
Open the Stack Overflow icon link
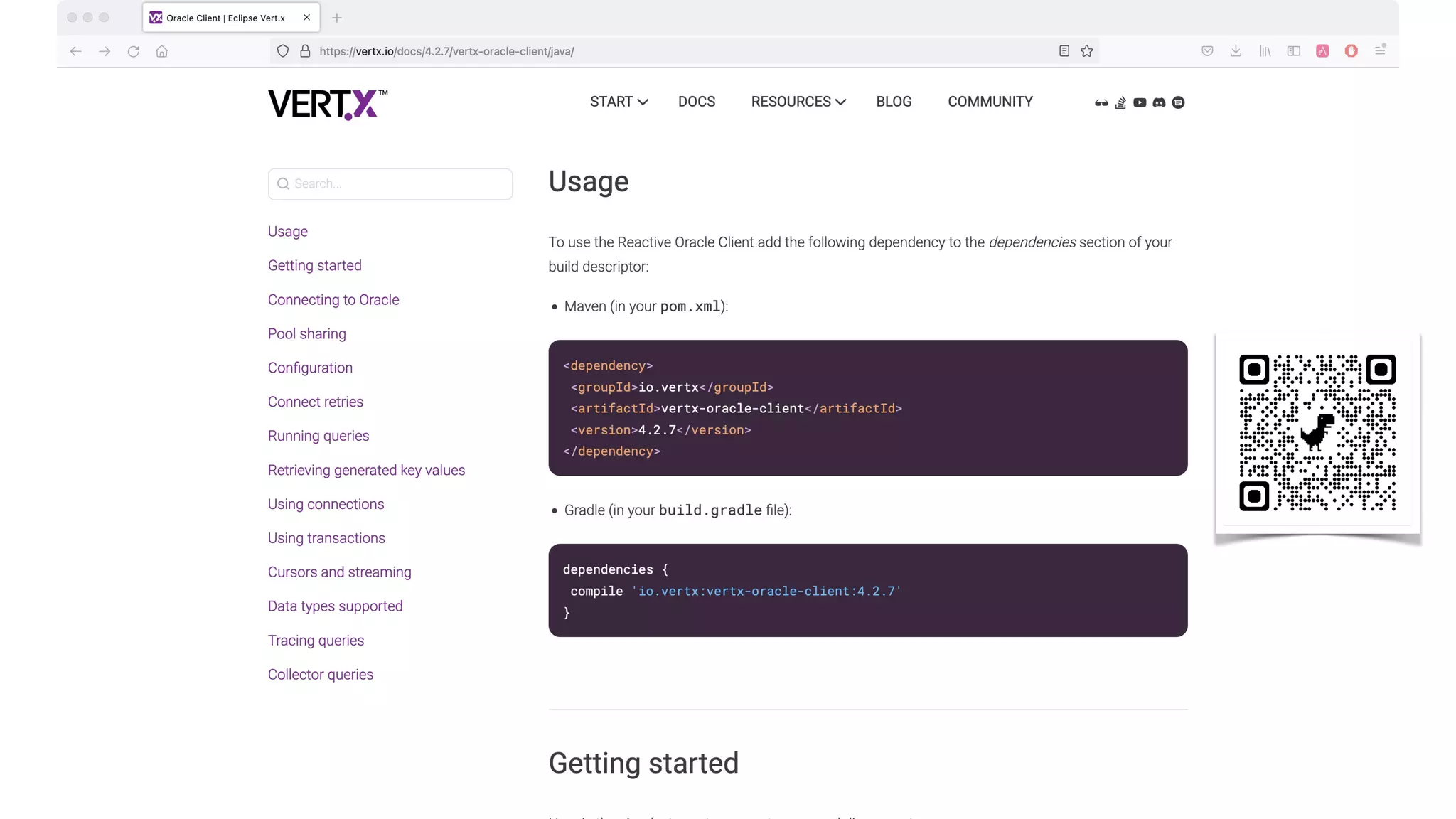pos(1120,102)
